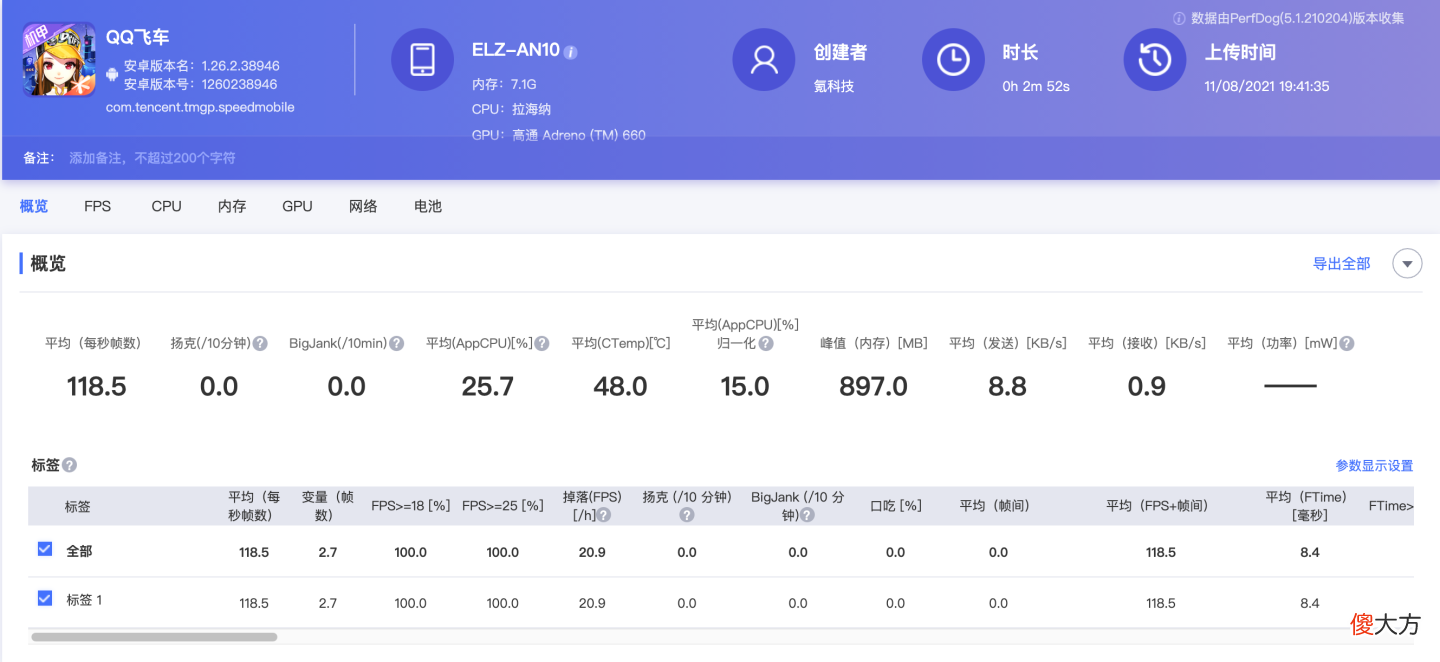
Task: Open help icon next to BigJank(/10min) summary
Action: (x=397, y=343)
